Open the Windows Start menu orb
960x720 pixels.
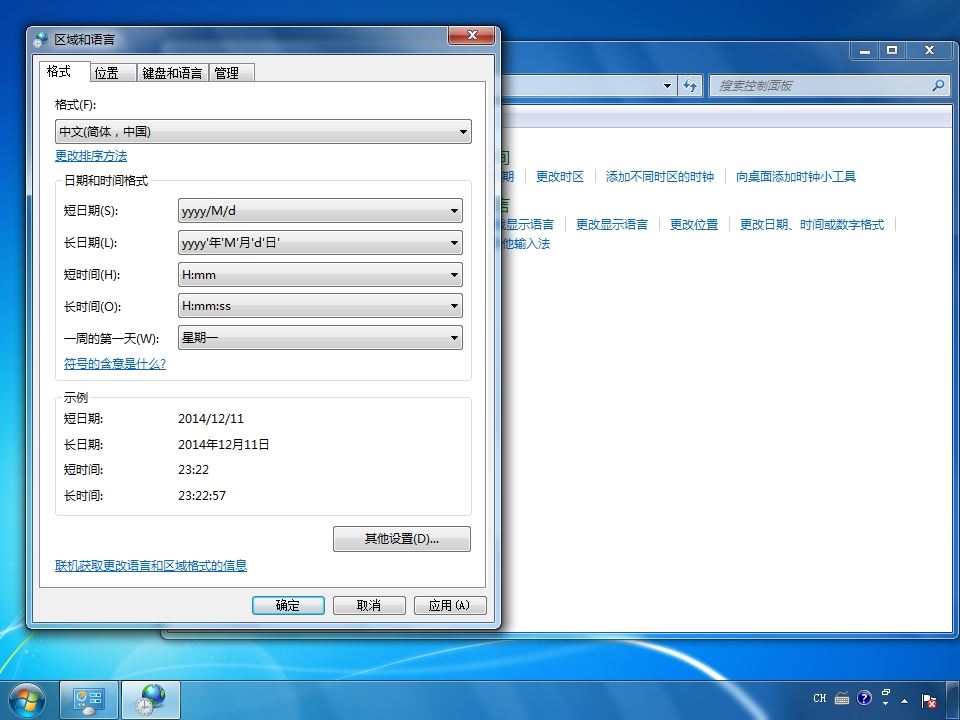26,700
